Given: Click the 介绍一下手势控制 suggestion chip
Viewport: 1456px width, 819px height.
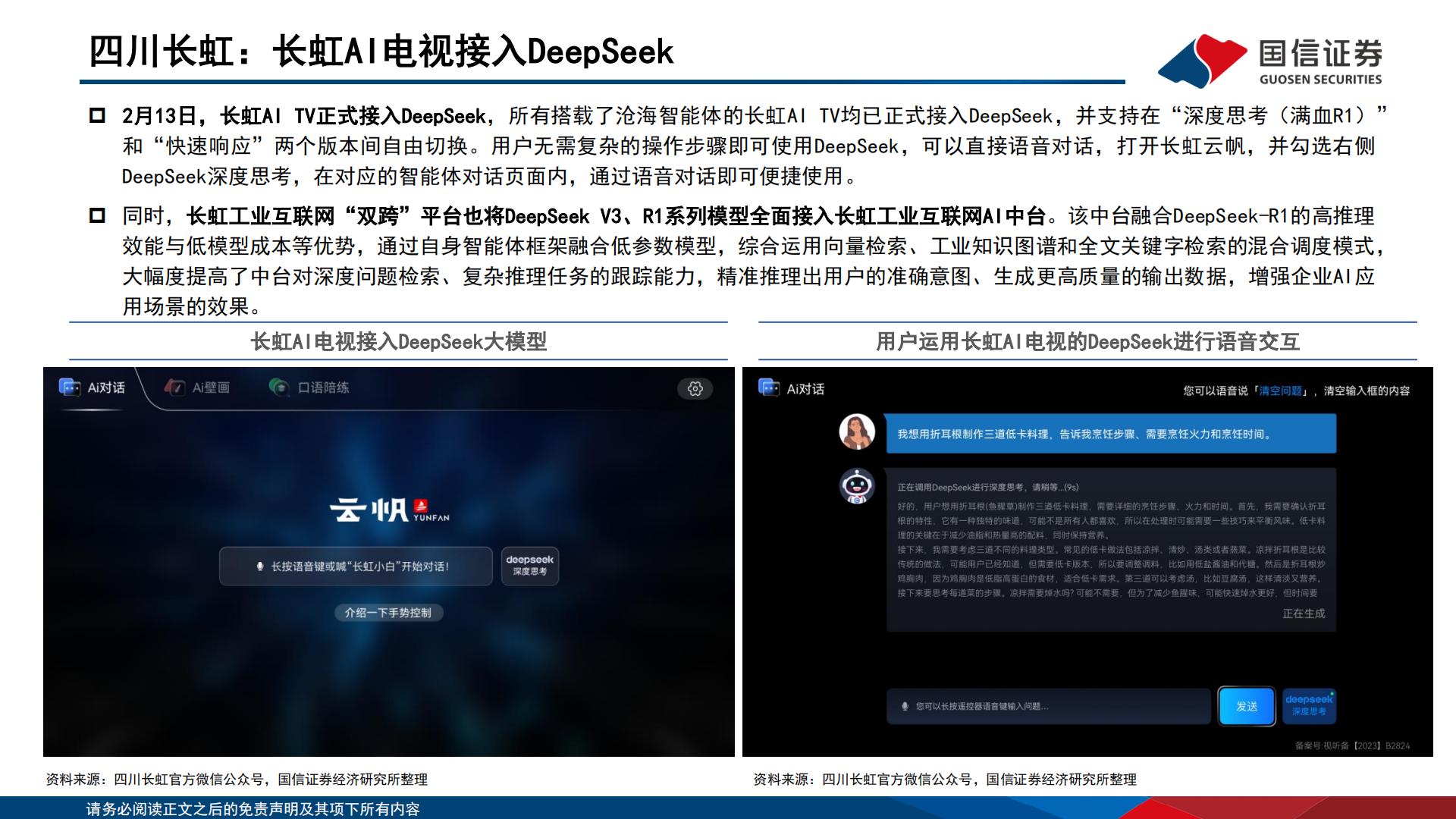Looking at the screenshot, I should click(388, 613).
